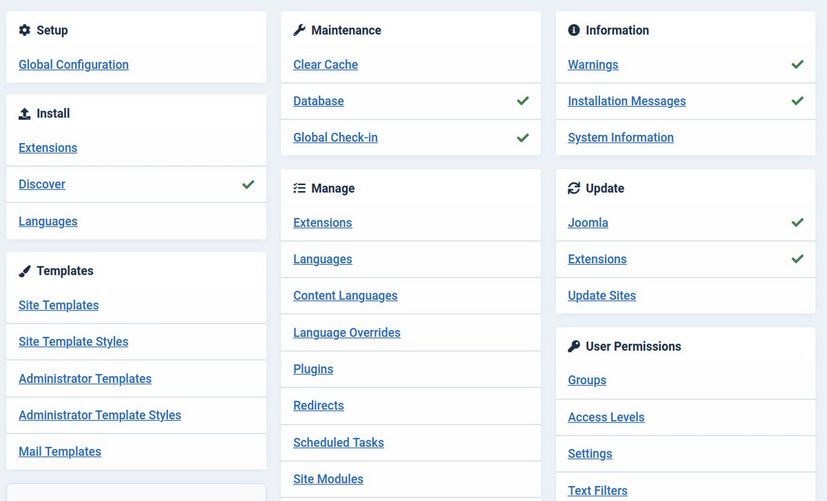
Task: Select the Plugins manage link
Action: (313, 369)
